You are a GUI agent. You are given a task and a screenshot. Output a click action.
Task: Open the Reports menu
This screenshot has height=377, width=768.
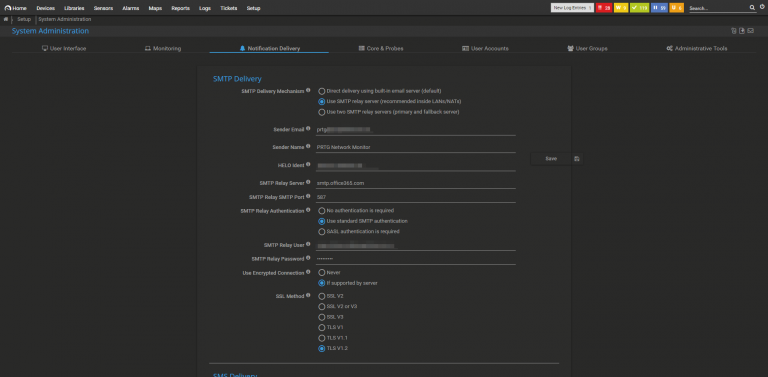(181, 8)
